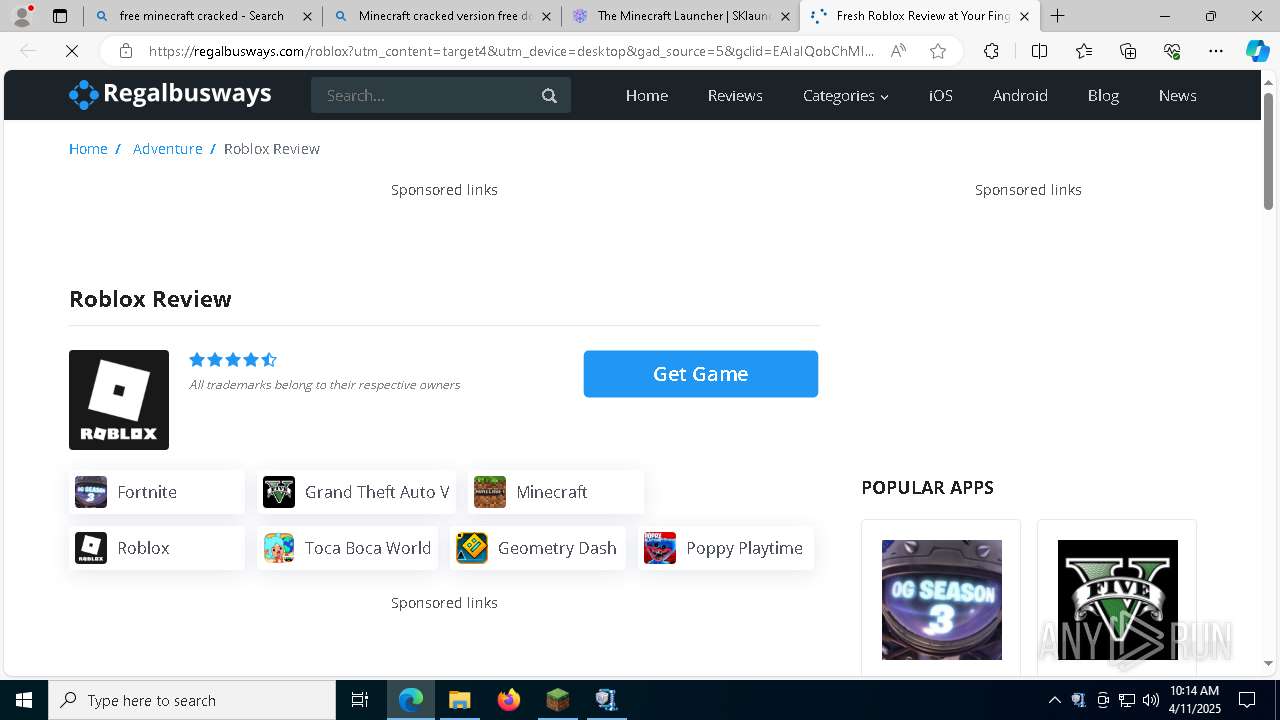Switch to Minecraft cracked version free tab
Viewport: 1280px width, 720px height.
442,16
